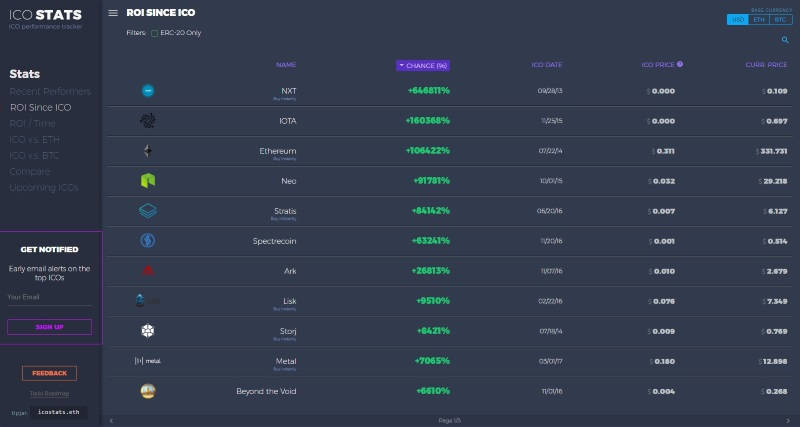Open Upcoming ICOs in the sidebar
Viewport: 800px width, 427px height.
click(44, 188)
